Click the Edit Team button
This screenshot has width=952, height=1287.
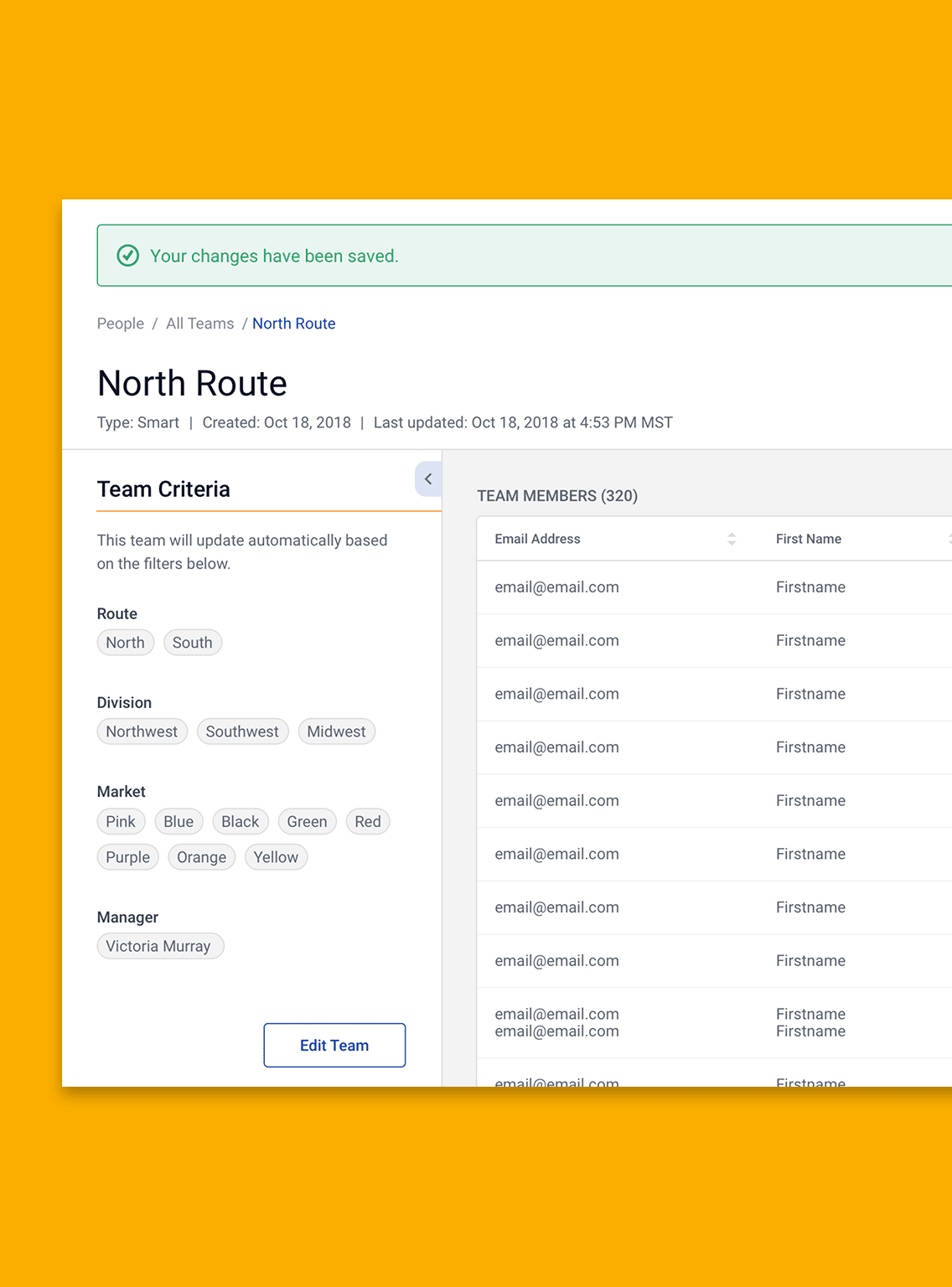pyautogui.click(x=334, y=1045)
